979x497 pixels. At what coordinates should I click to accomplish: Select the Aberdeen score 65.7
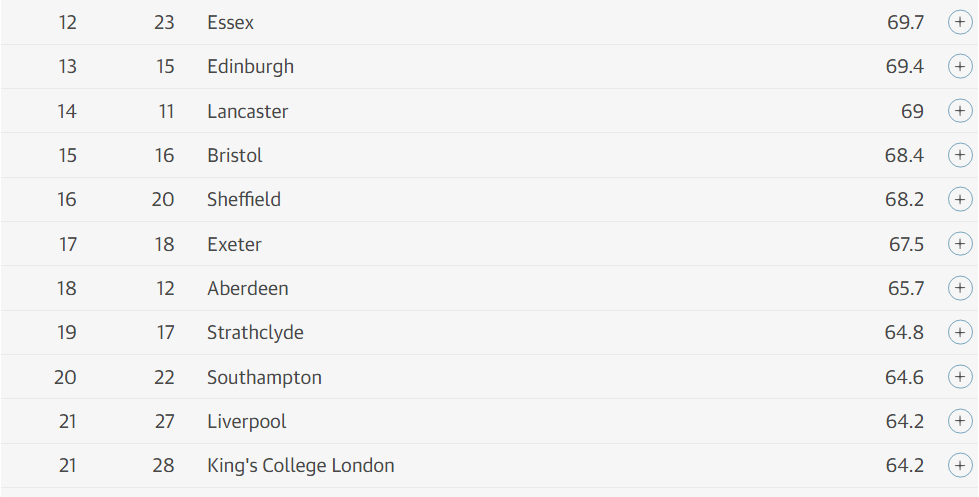(x=905, y=288)
